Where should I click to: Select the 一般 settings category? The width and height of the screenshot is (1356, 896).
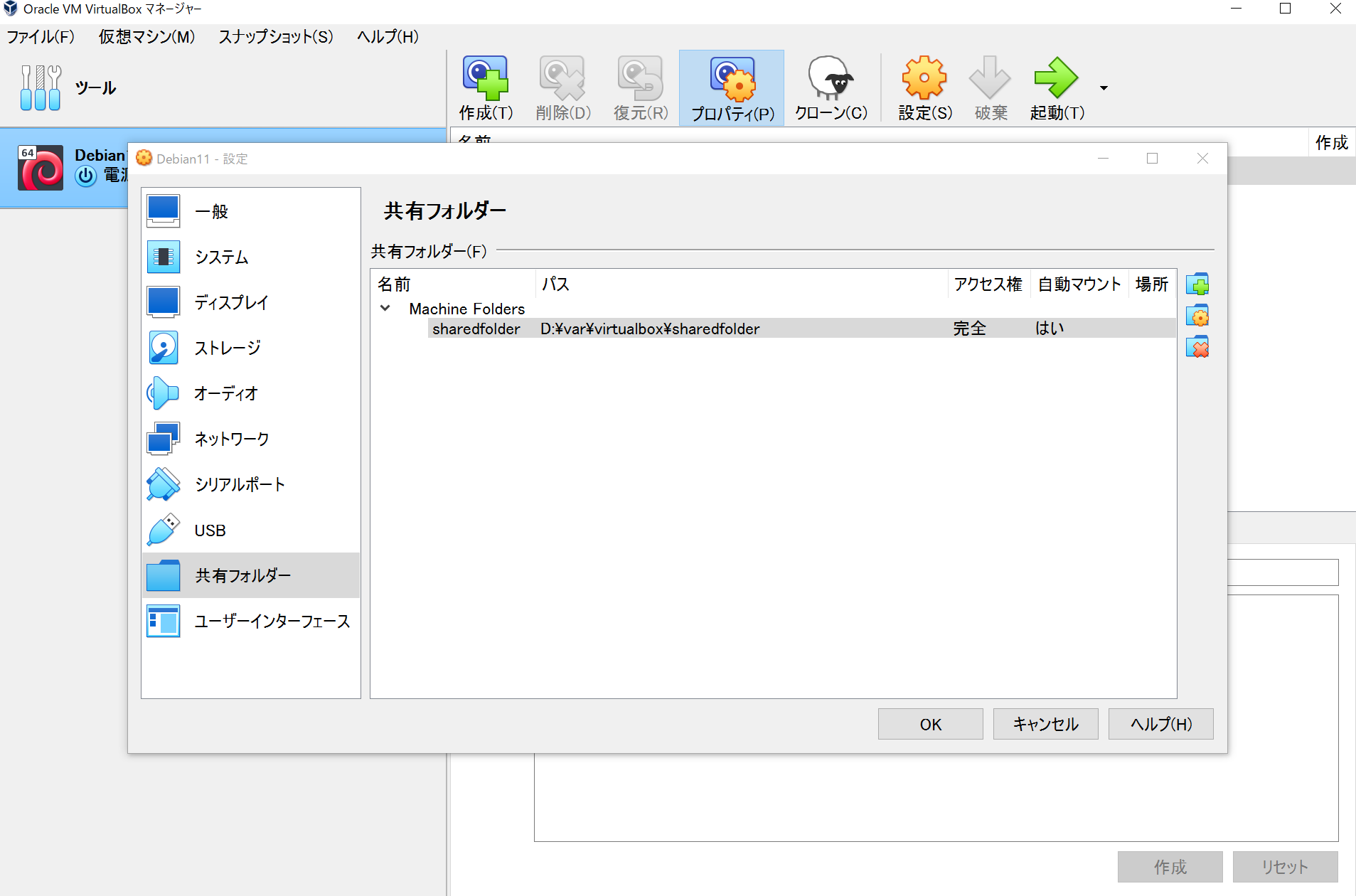251,211
